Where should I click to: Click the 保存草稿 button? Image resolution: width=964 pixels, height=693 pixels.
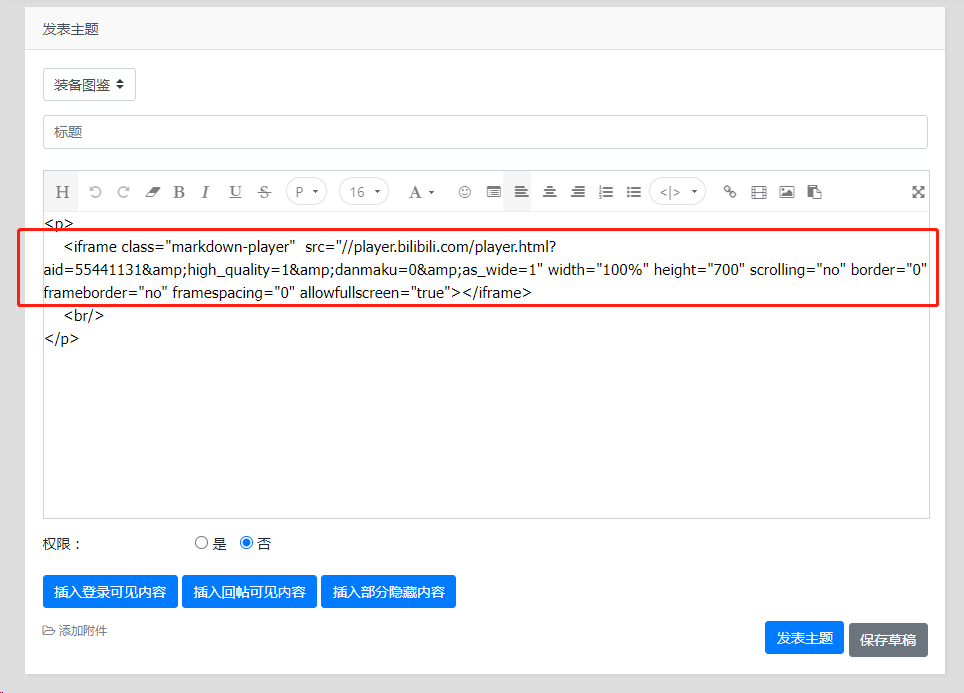click(888, 640)
